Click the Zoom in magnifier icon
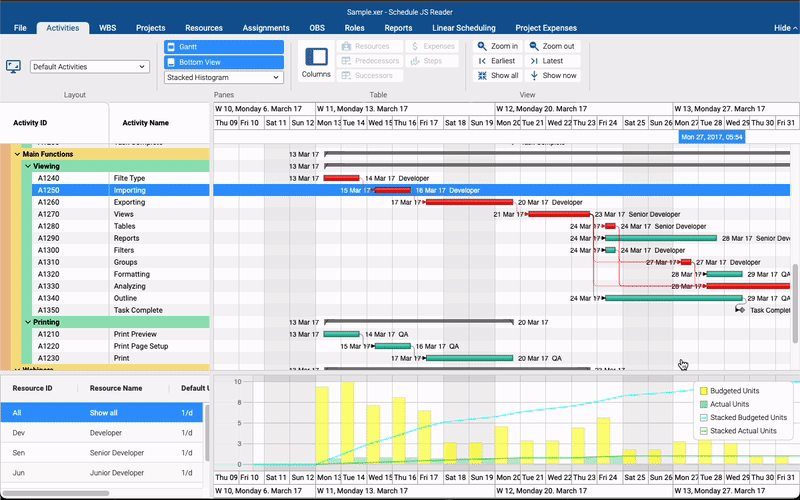Image resolution: width=800 pixels, height=500 pixels. coord(482,46)
